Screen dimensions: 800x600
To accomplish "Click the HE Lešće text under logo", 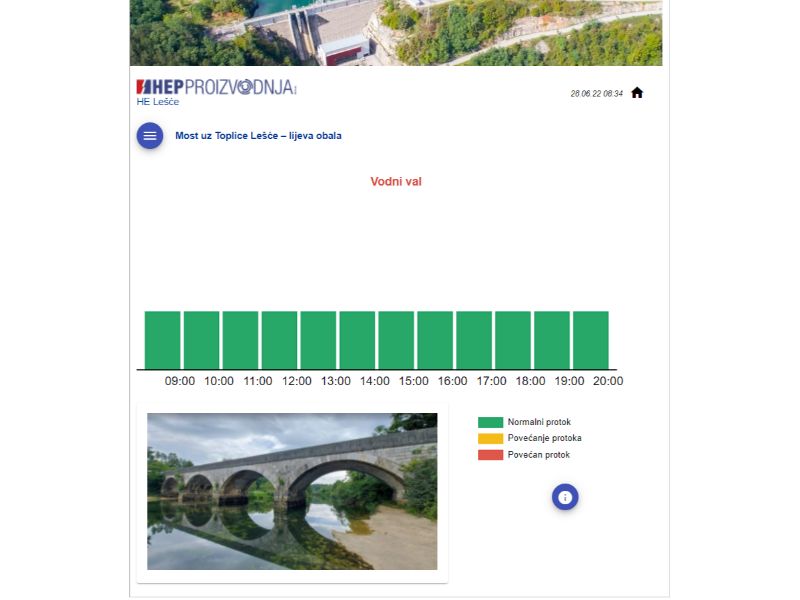I will (x=158, y=102).
